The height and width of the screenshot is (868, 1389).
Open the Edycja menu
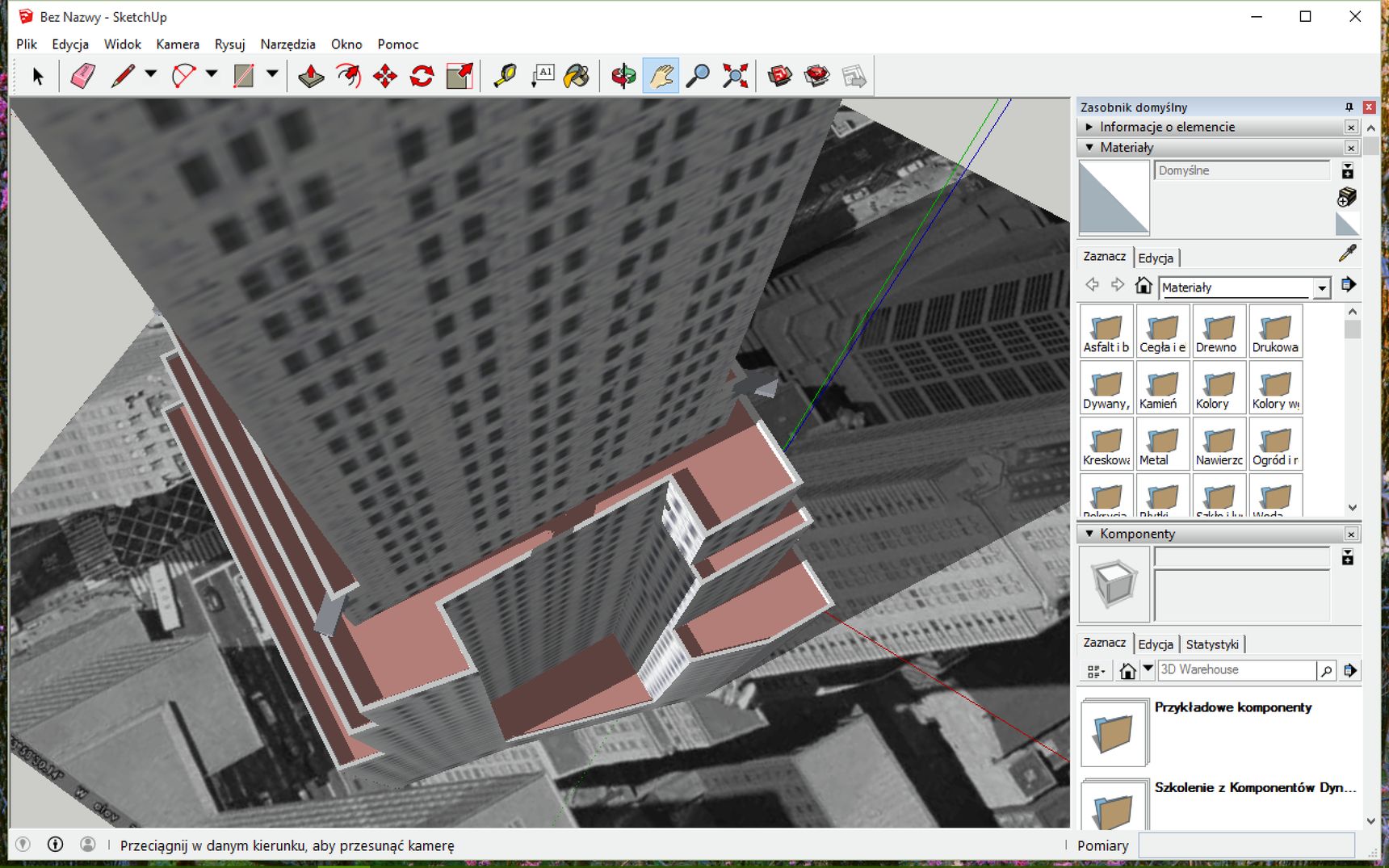[x=70, y=44]
